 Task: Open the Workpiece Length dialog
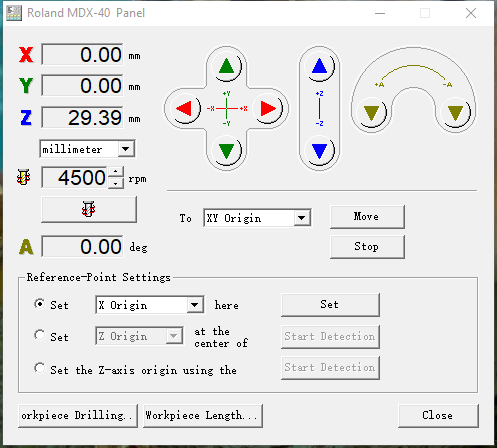[x=203, y=416]
